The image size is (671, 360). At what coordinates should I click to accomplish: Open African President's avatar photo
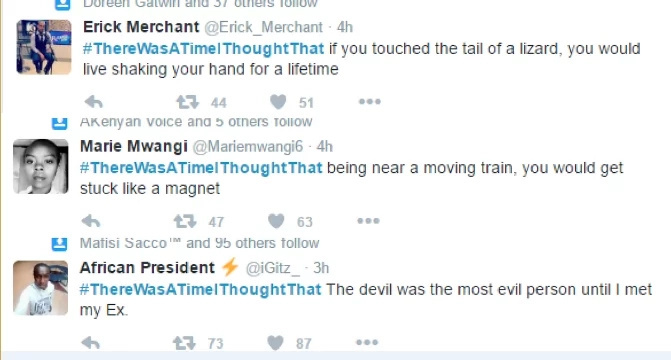point(41,288)
